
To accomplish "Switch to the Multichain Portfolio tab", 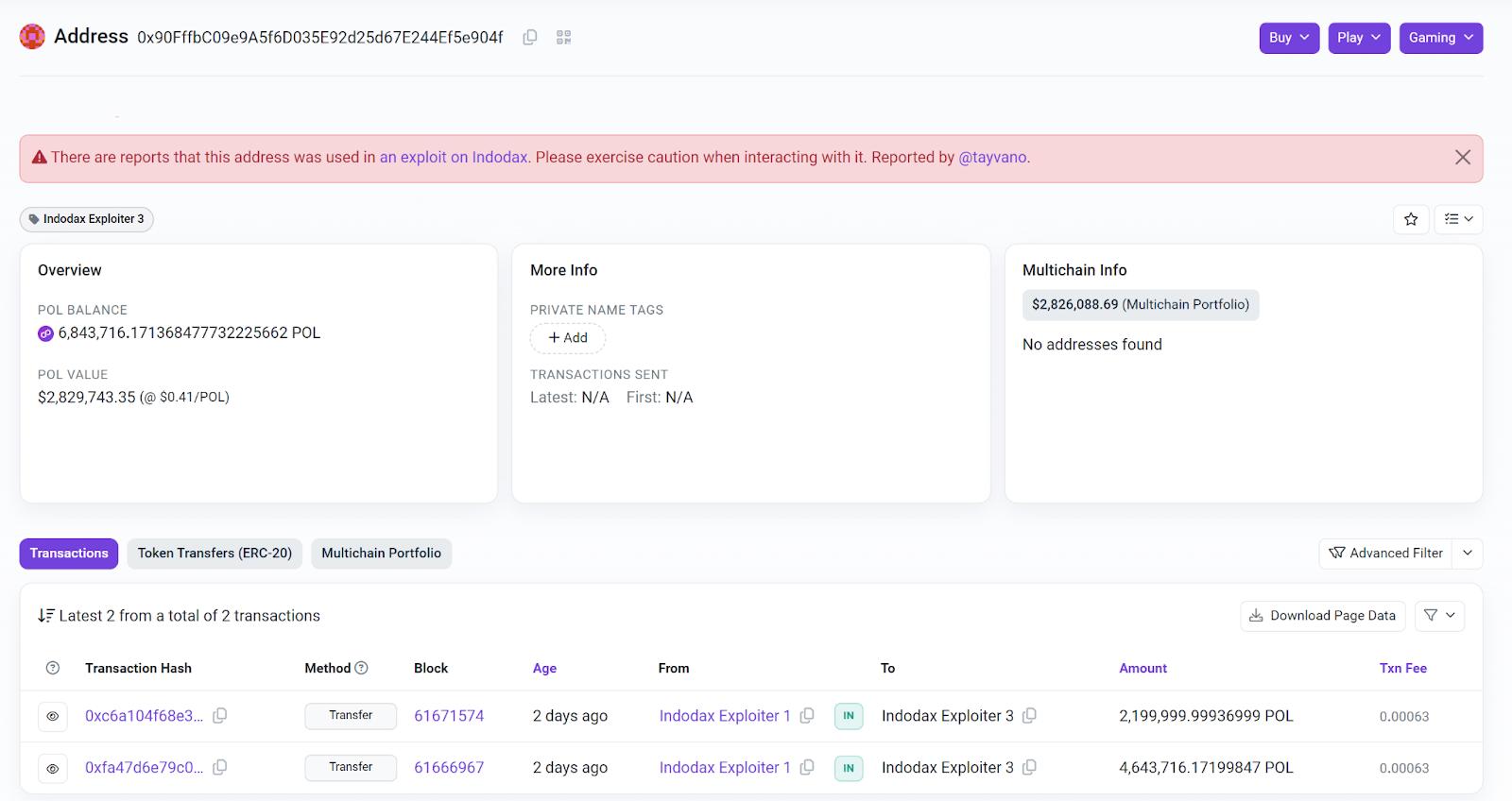I will (x=382, y=554).
